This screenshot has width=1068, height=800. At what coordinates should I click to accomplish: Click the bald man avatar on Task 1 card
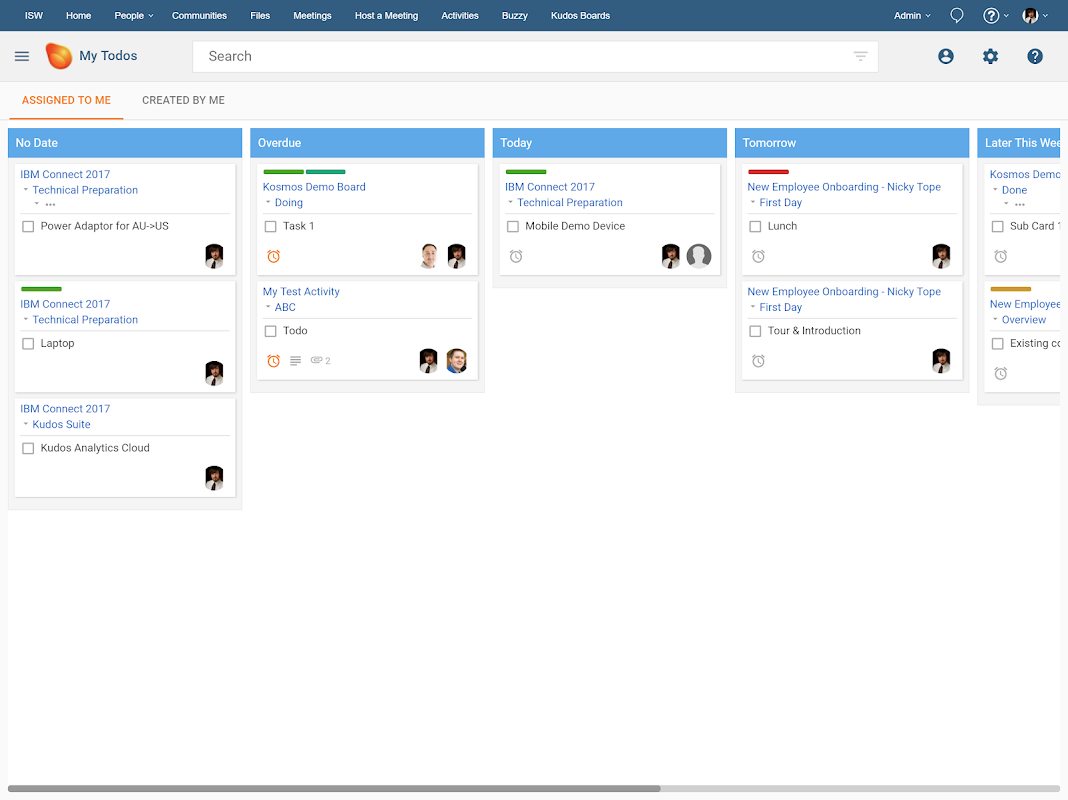pyautogui.click(x=429, y=256)
